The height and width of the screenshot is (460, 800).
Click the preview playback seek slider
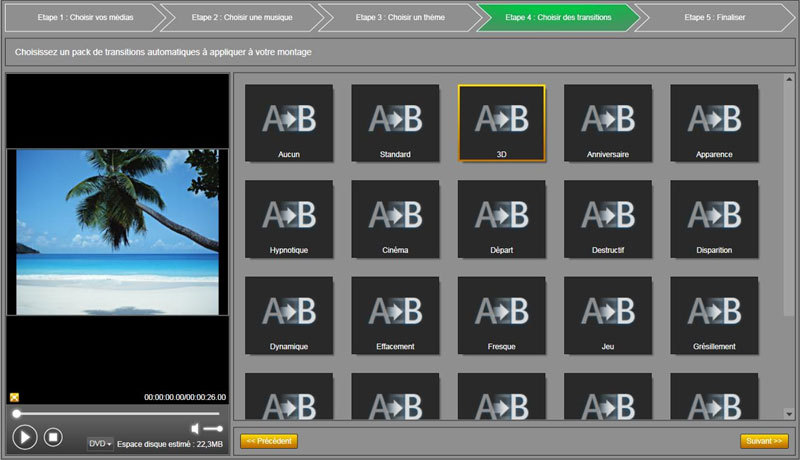click(x=116, y=412)
